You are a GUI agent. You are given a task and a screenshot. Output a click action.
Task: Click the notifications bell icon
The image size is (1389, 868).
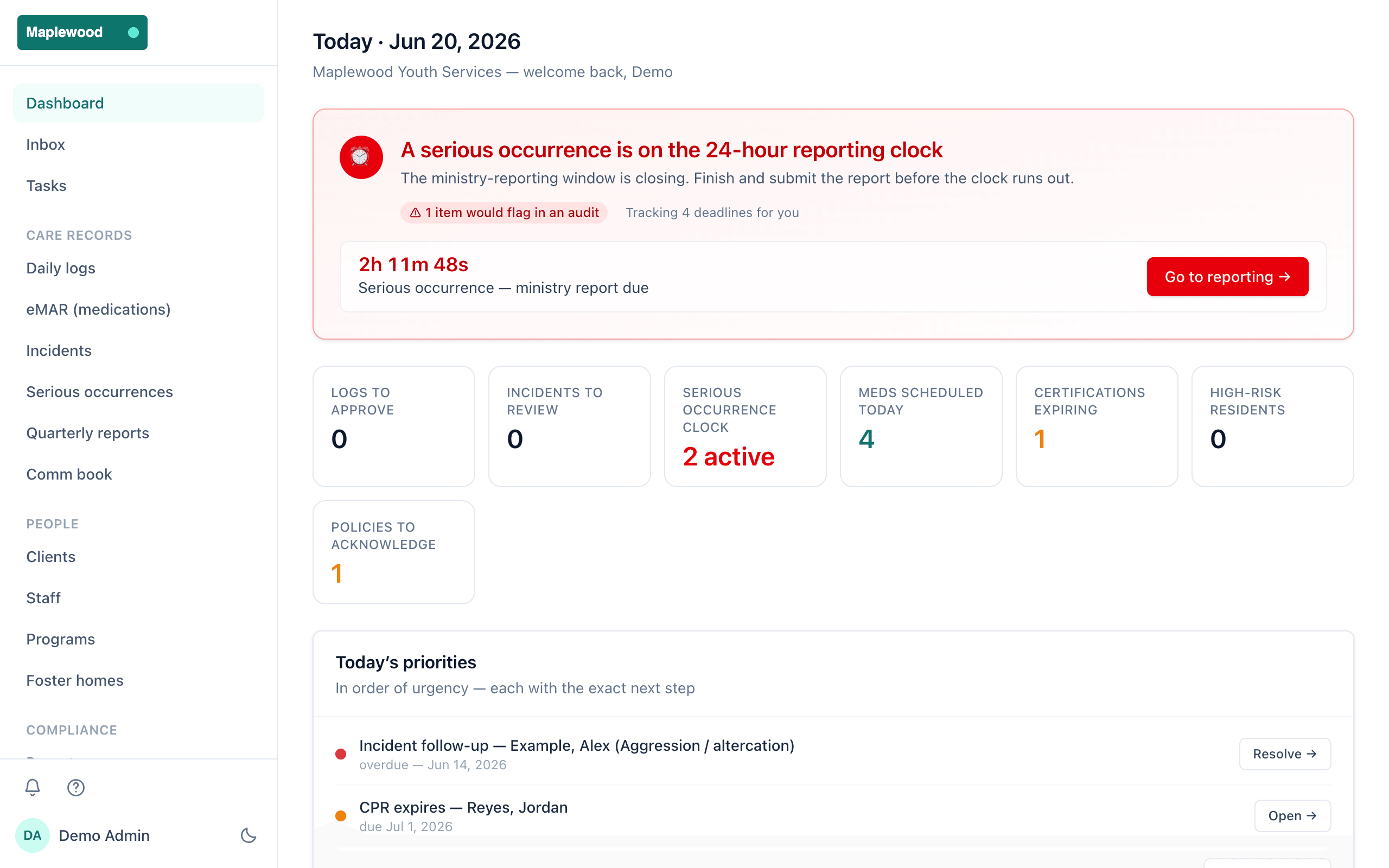(x=33, y=787)
